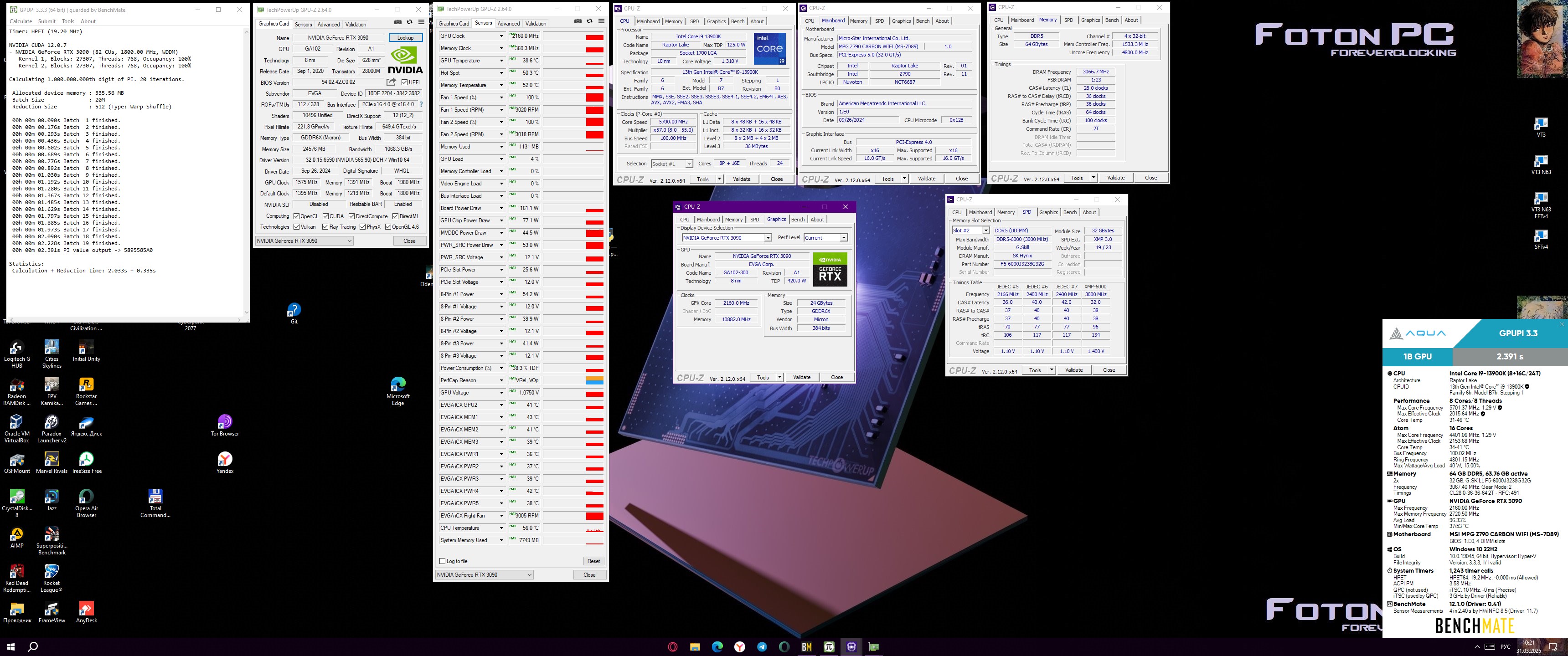Open Microsoft Edge desktop shortcut

[398, 391]
